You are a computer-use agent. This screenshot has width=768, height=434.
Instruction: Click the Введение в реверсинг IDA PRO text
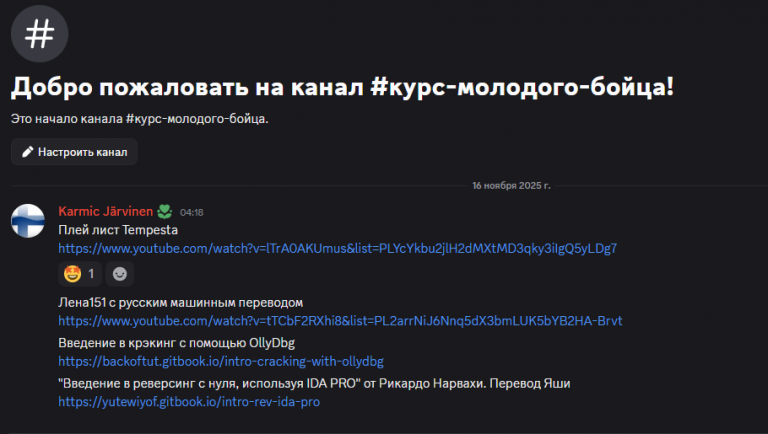(314, 383)
